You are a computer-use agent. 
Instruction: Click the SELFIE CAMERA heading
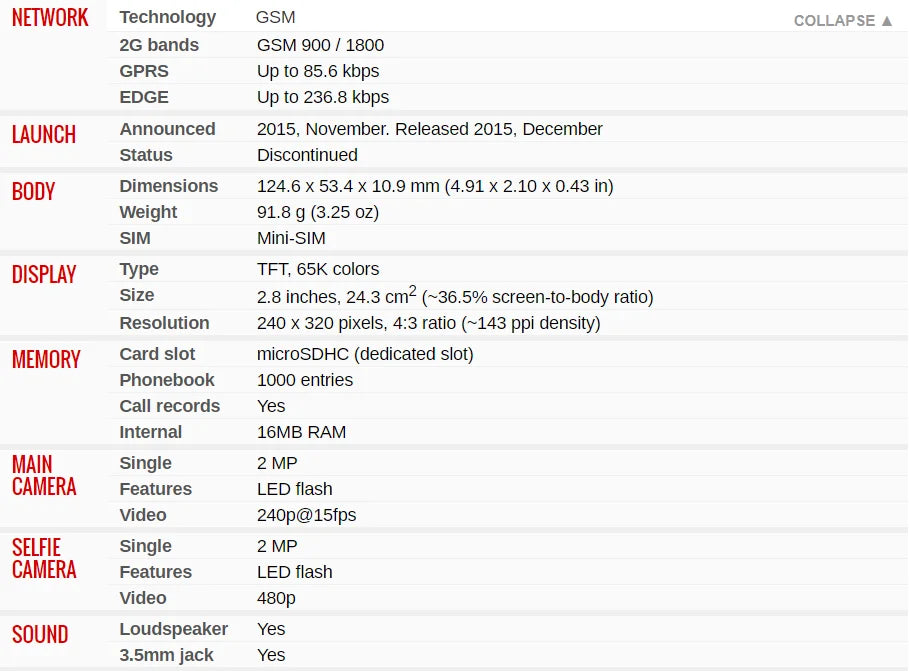(44, 558)
